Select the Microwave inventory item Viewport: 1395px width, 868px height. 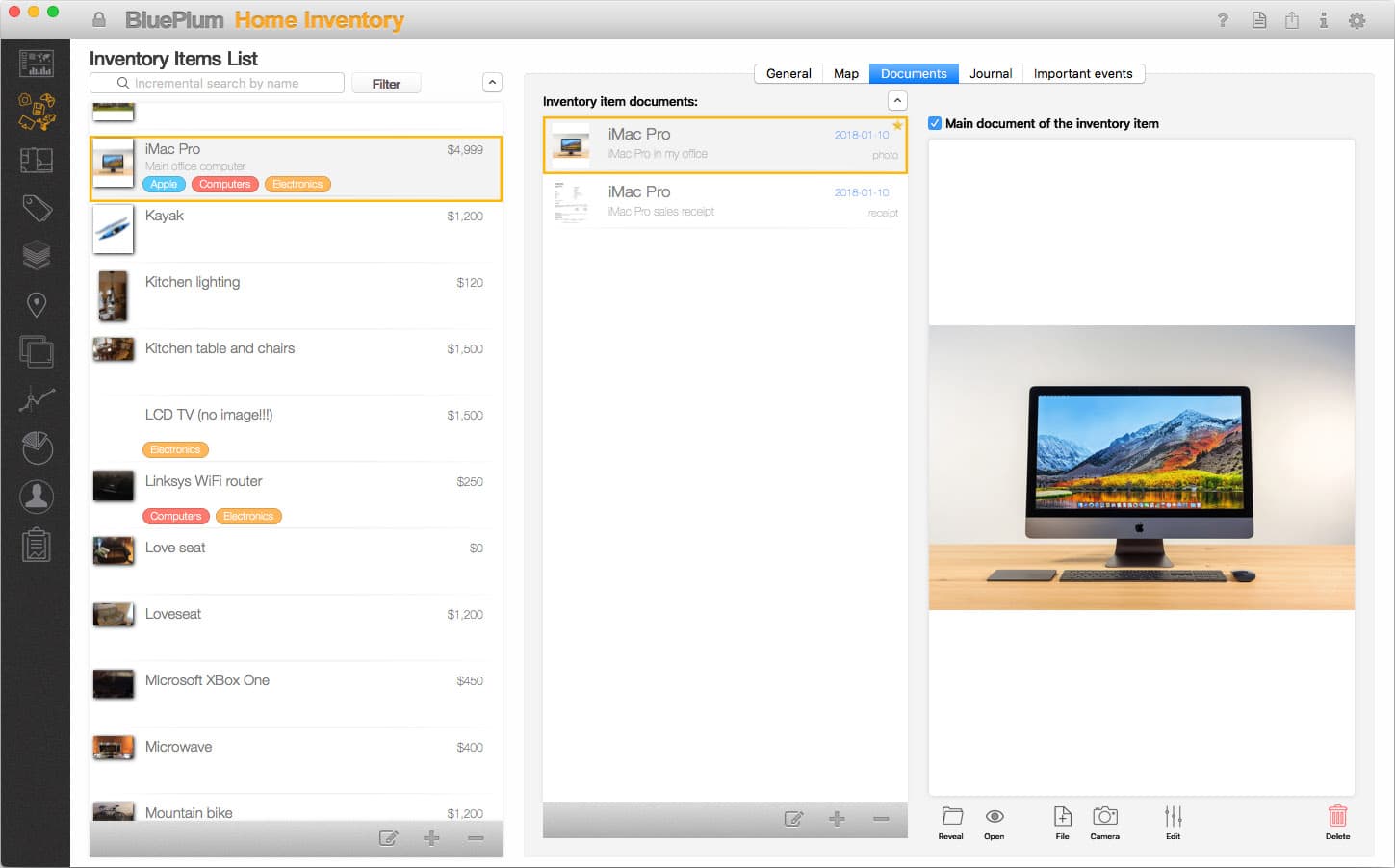297,761
